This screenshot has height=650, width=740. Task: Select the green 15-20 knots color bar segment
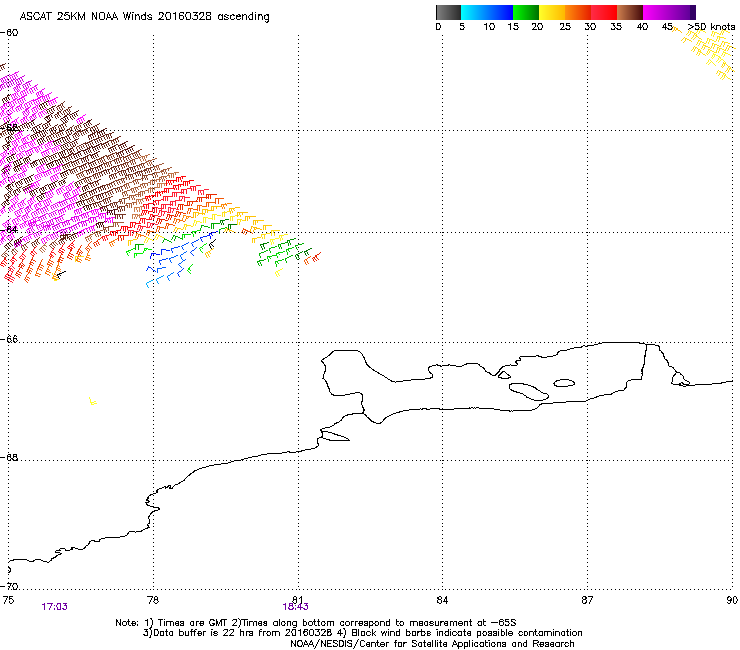click(526, 12)
